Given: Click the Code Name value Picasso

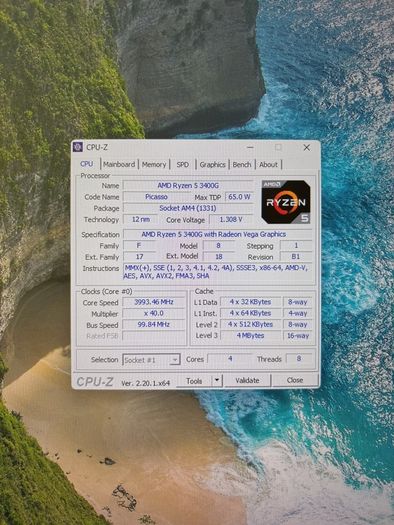Looking at the screenshot, I should click(156, 197).
